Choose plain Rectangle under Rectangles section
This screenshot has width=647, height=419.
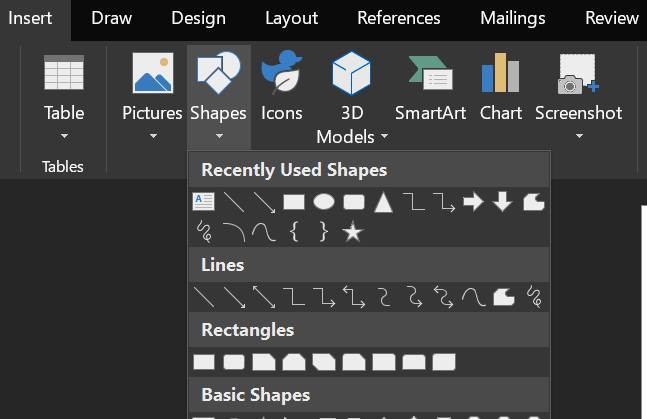(204, 362)
